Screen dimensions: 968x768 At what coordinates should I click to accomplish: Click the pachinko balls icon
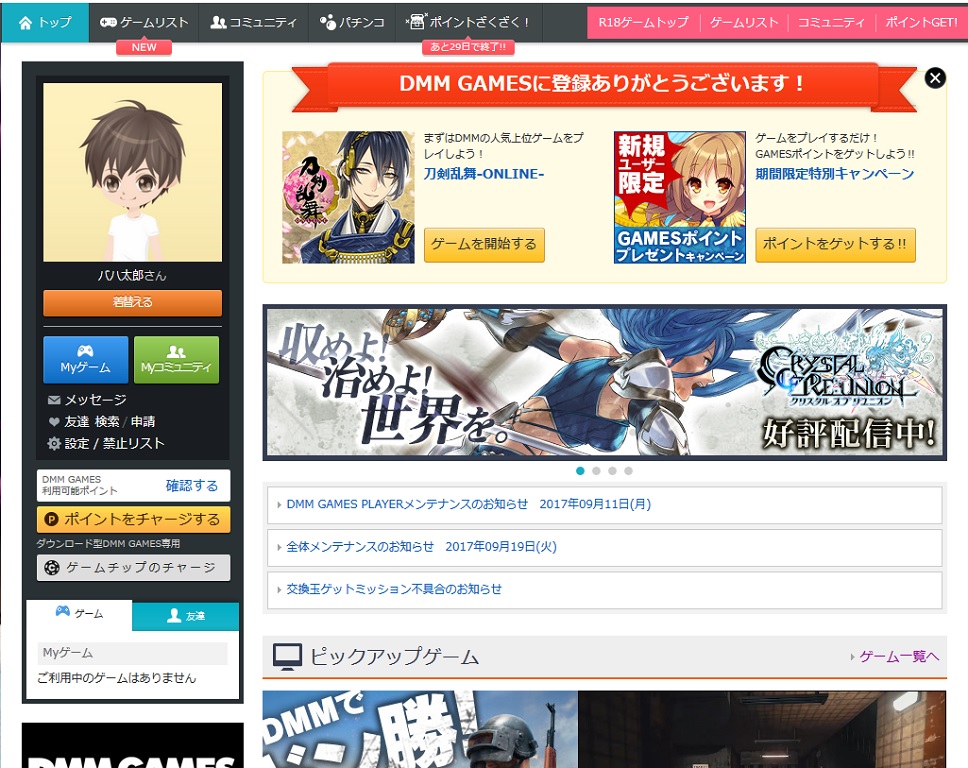click(x=327, y=22)
